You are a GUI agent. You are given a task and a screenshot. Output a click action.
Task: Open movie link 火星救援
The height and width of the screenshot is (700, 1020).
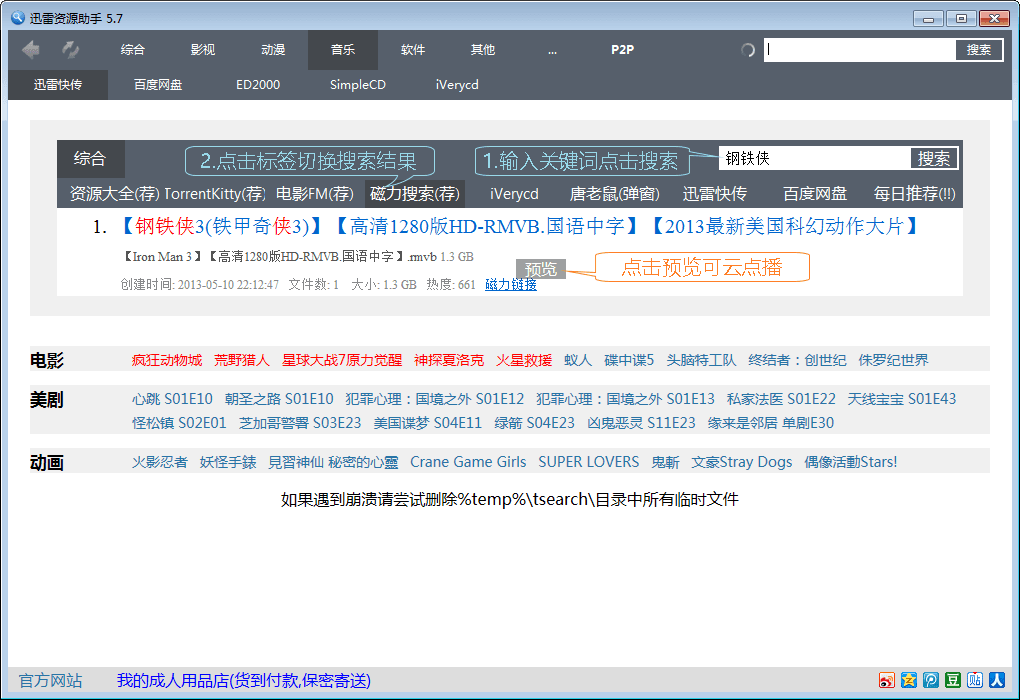[x=524, y=360]
